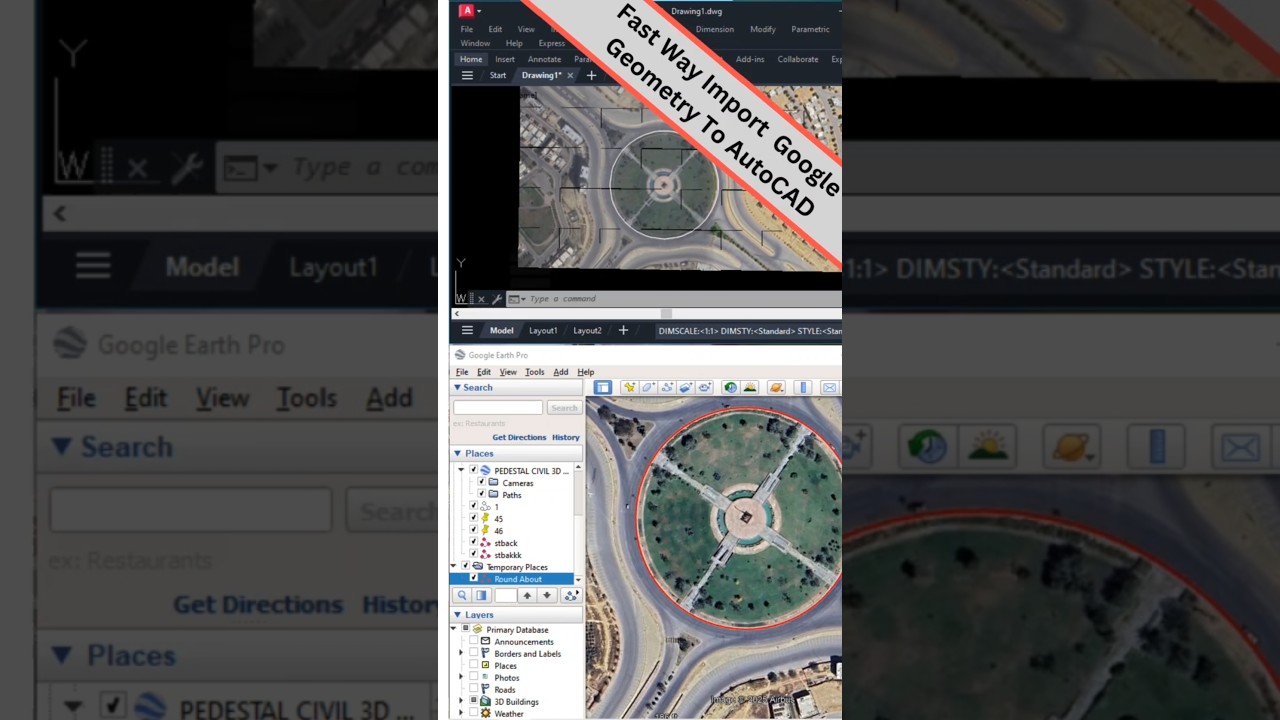Viewport: 1280px width, 720px height.
Task: Click the AutoCAD command line wrench icon
Action: 497,299
